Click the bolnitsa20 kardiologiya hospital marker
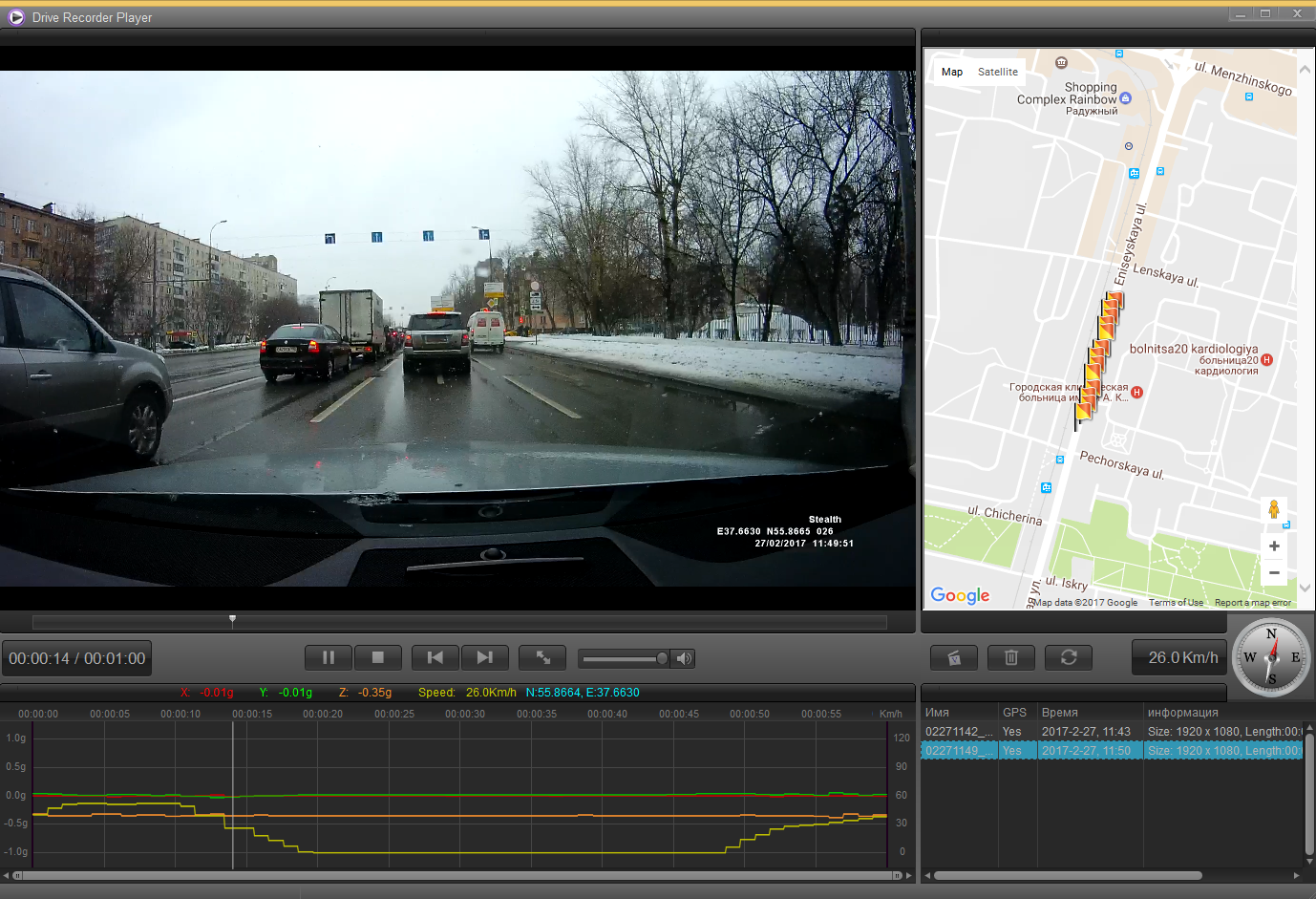The width and height of the screenshot is (1316, 899). 1266,360
